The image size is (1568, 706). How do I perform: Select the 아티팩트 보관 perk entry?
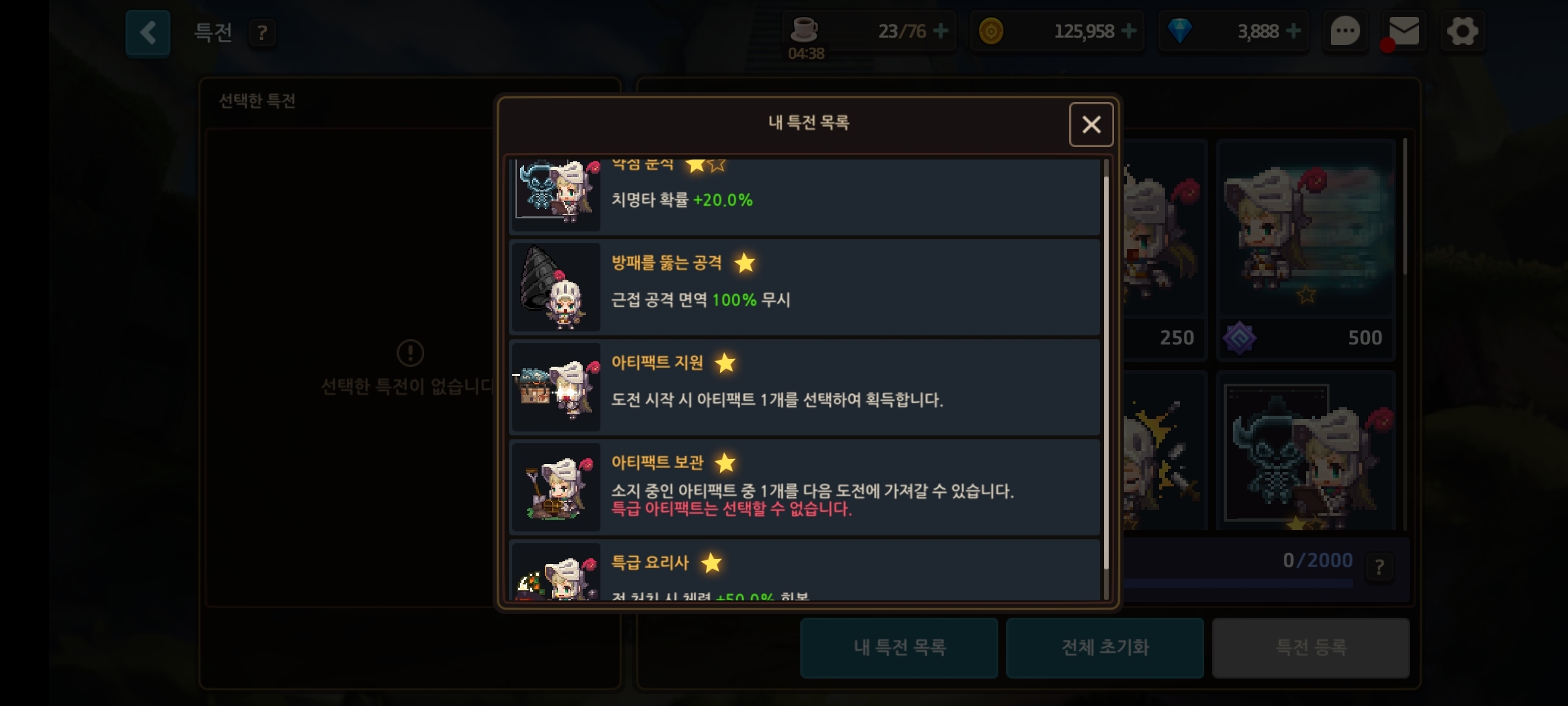click(805, 488)
